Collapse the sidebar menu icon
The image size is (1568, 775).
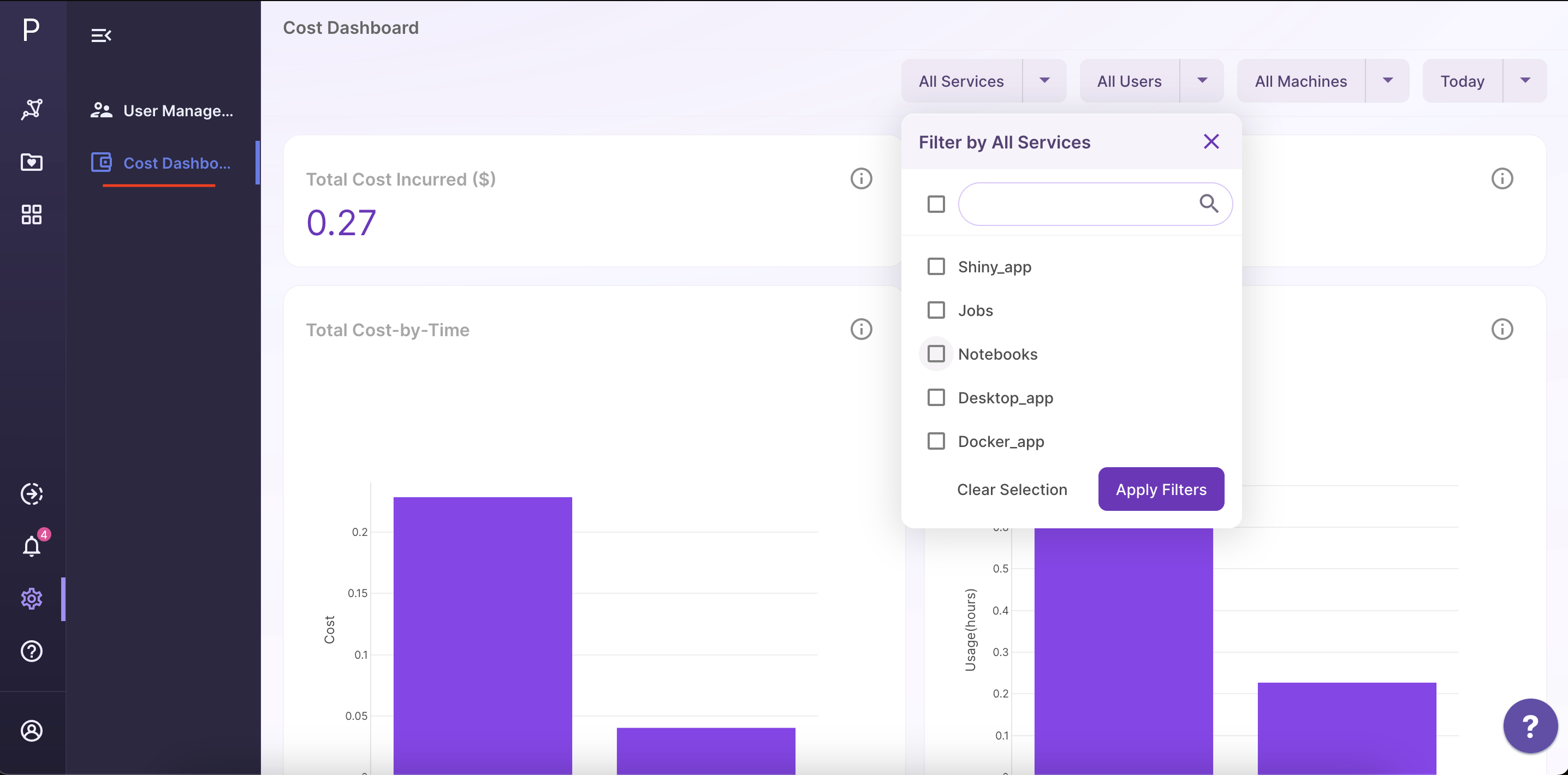(x=101, y=35)
